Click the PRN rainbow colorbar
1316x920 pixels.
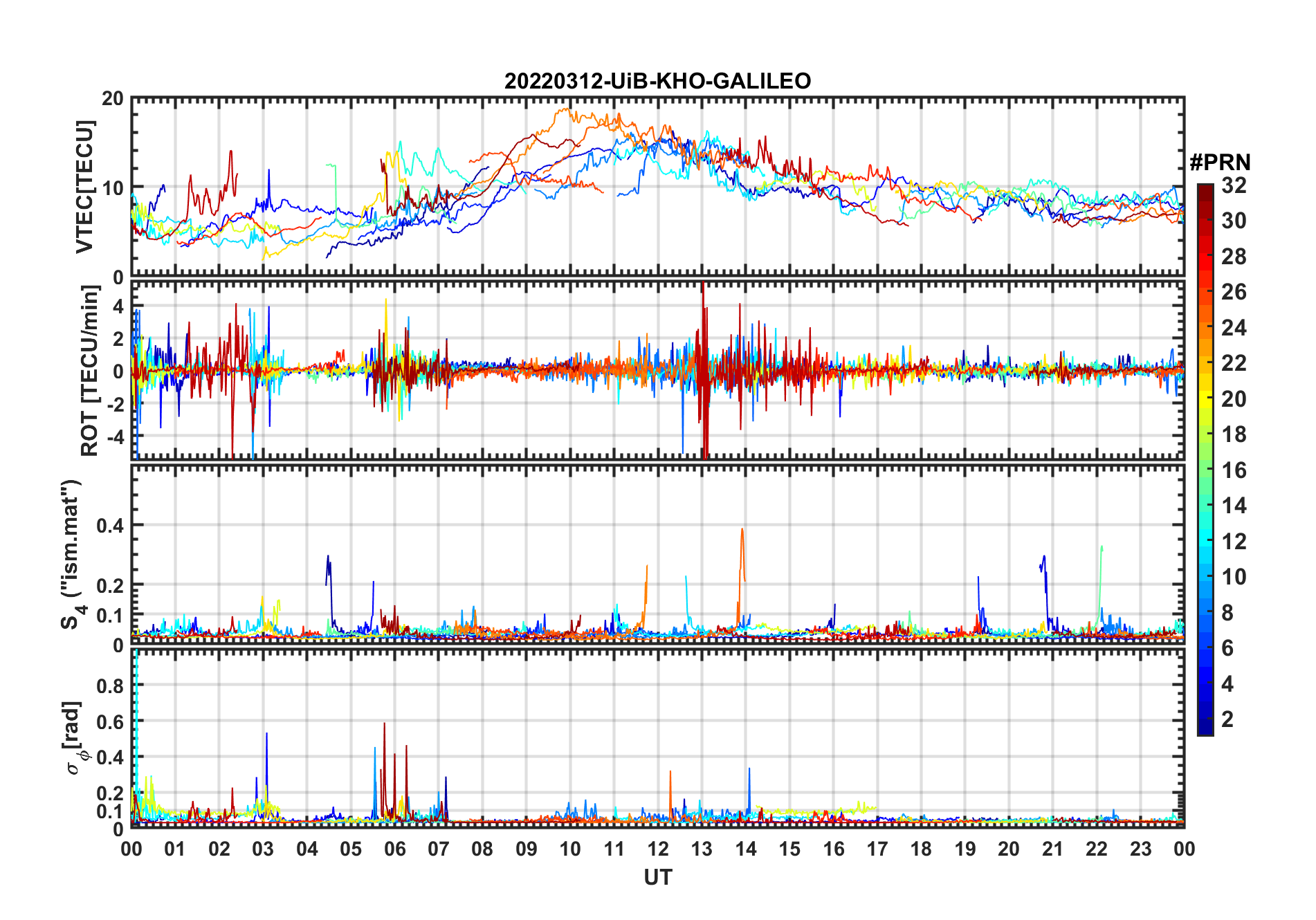(1205, 459)
